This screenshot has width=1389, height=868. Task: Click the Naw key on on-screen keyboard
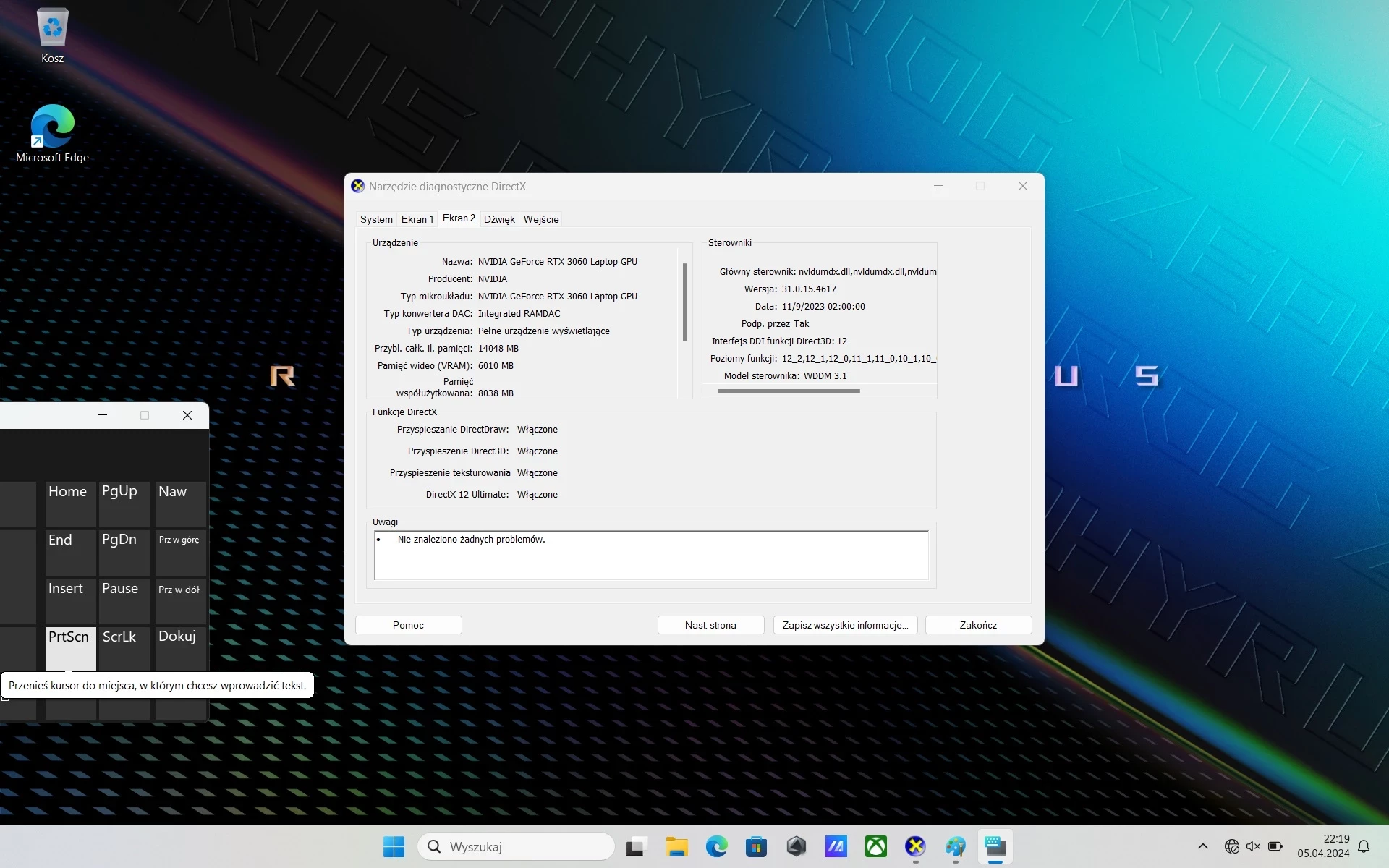click(181, 504)
